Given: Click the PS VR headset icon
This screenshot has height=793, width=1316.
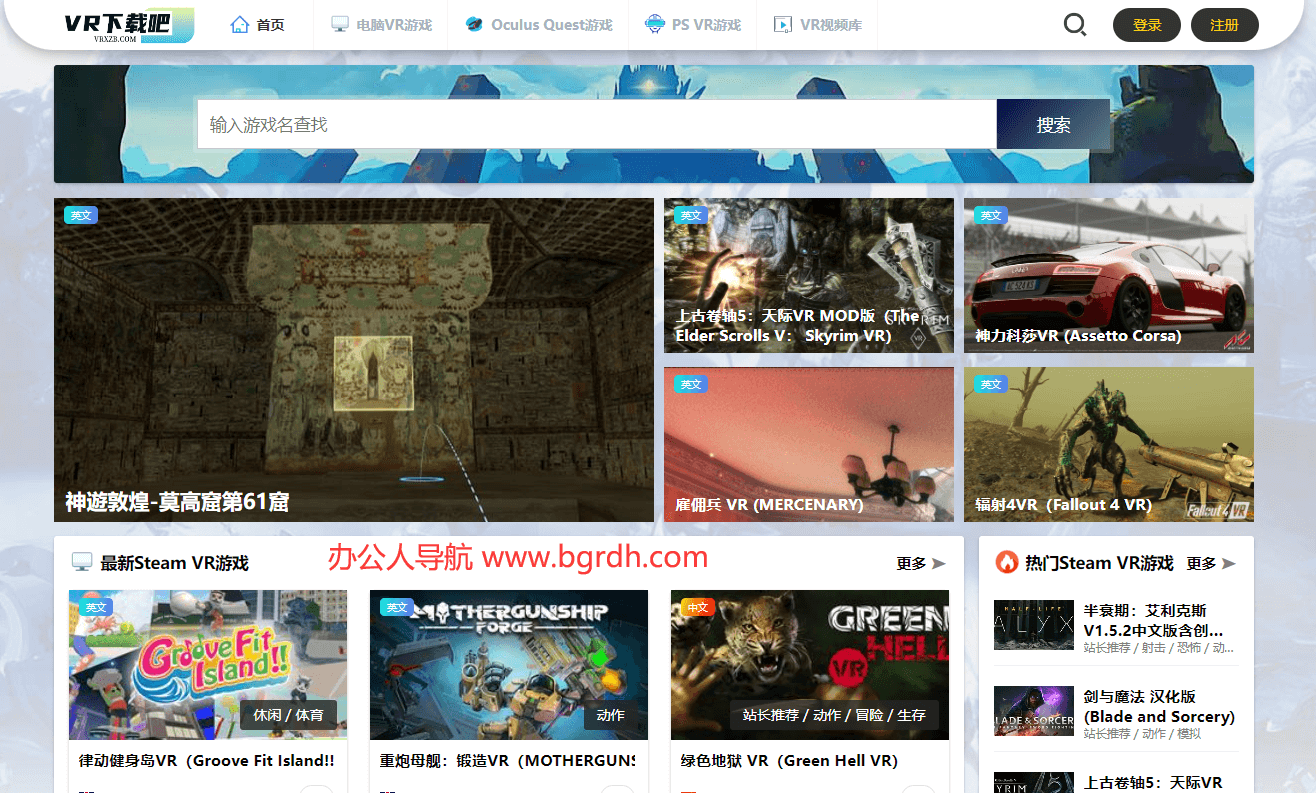Looking at the screenshot, I should point(654,25).
